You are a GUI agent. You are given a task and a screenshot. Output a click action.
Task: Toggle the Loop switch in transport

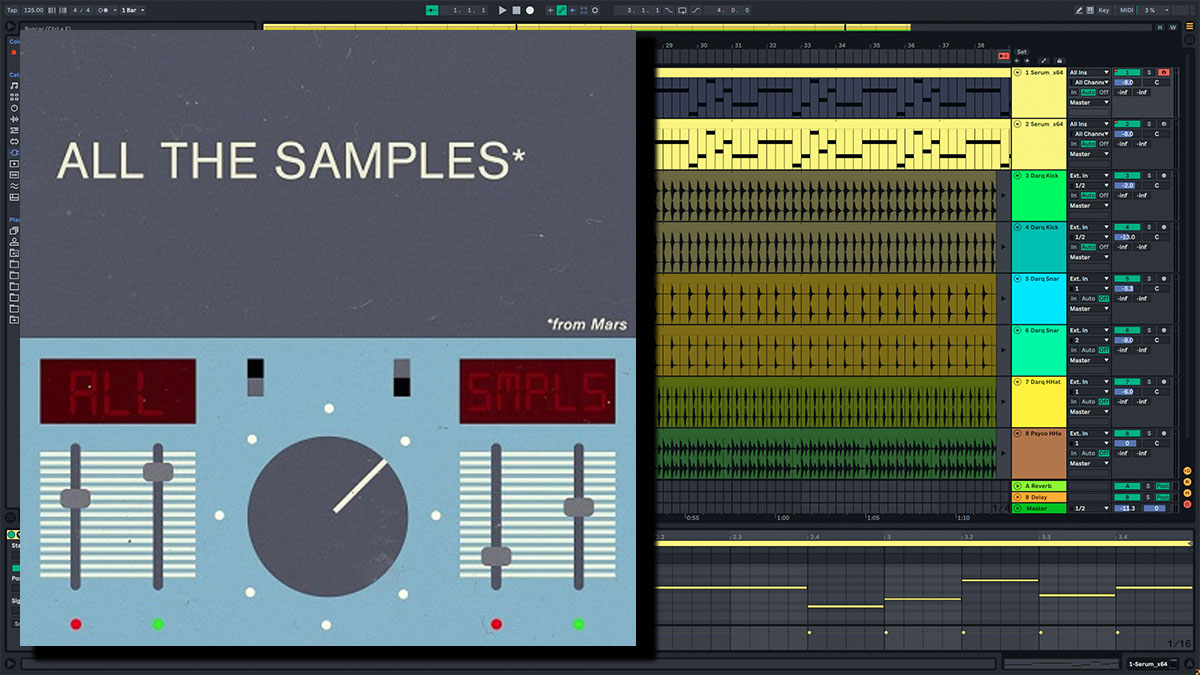pyautogui.click(x=682, y=10)
